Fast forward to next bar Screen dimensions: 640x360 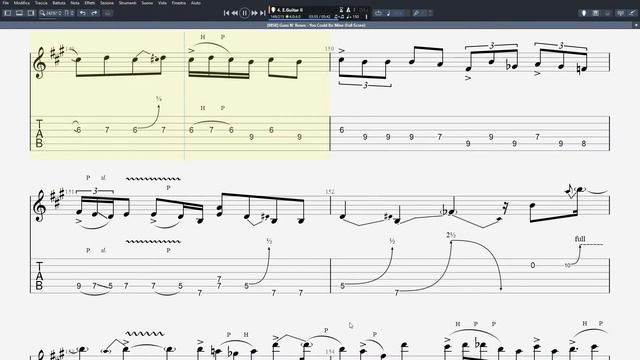click(254, 13)
